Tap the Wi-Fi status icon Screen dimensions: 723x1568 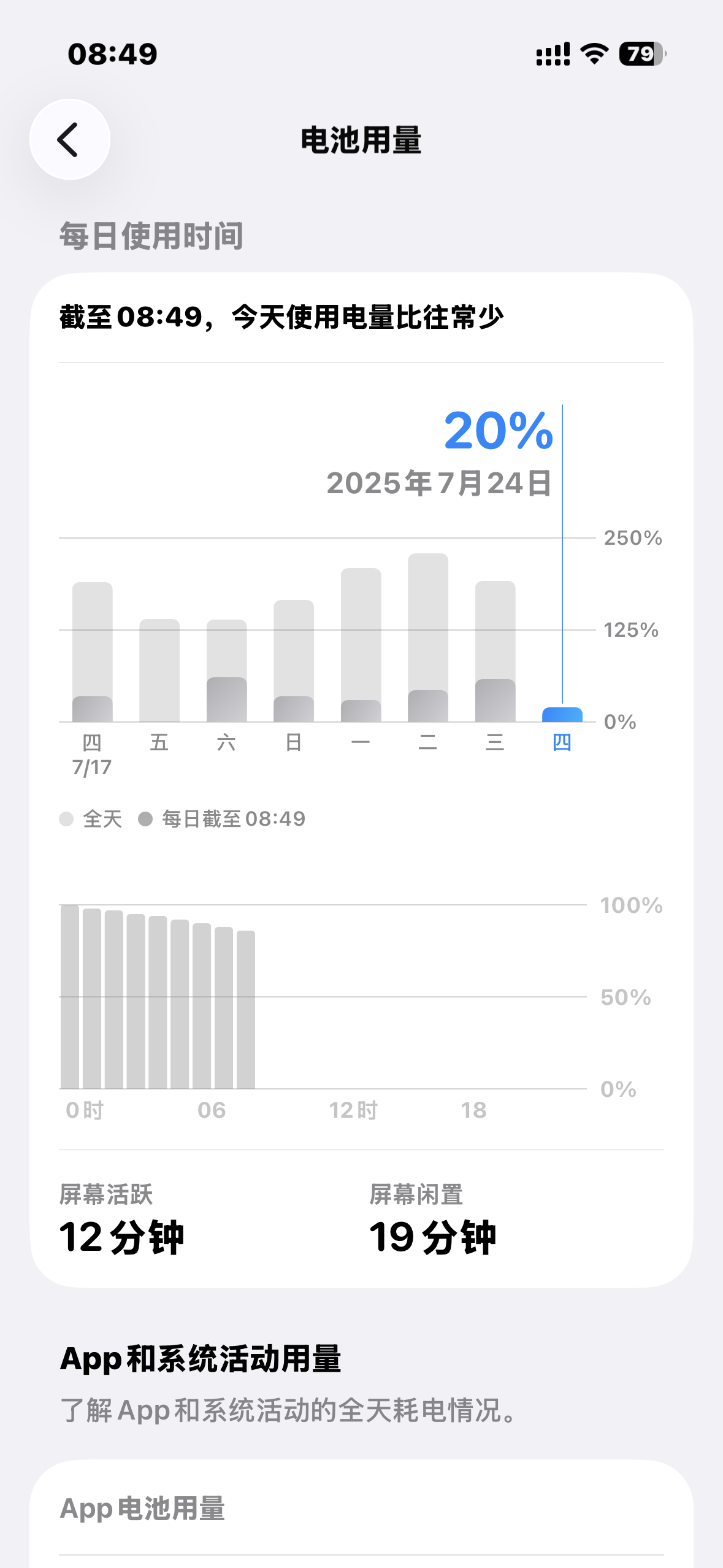(594, 54)
